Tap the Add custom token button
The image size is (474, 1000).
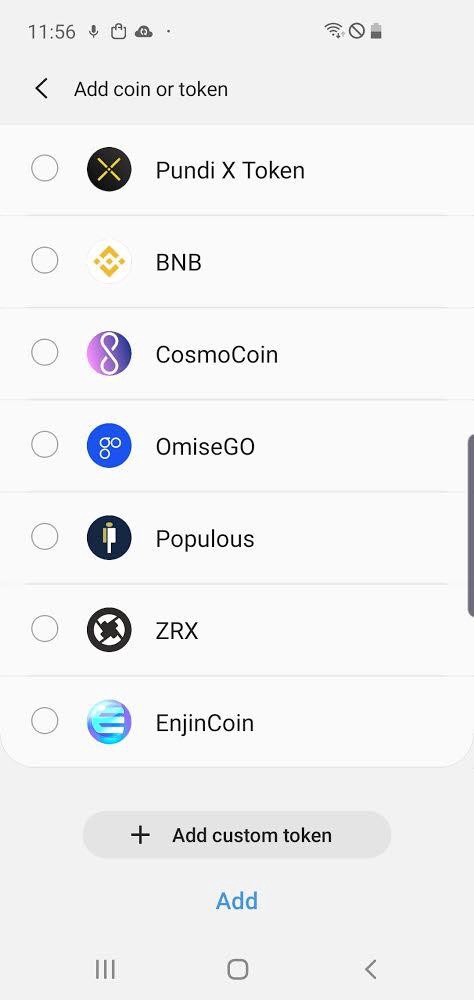[x=237, y=835]
